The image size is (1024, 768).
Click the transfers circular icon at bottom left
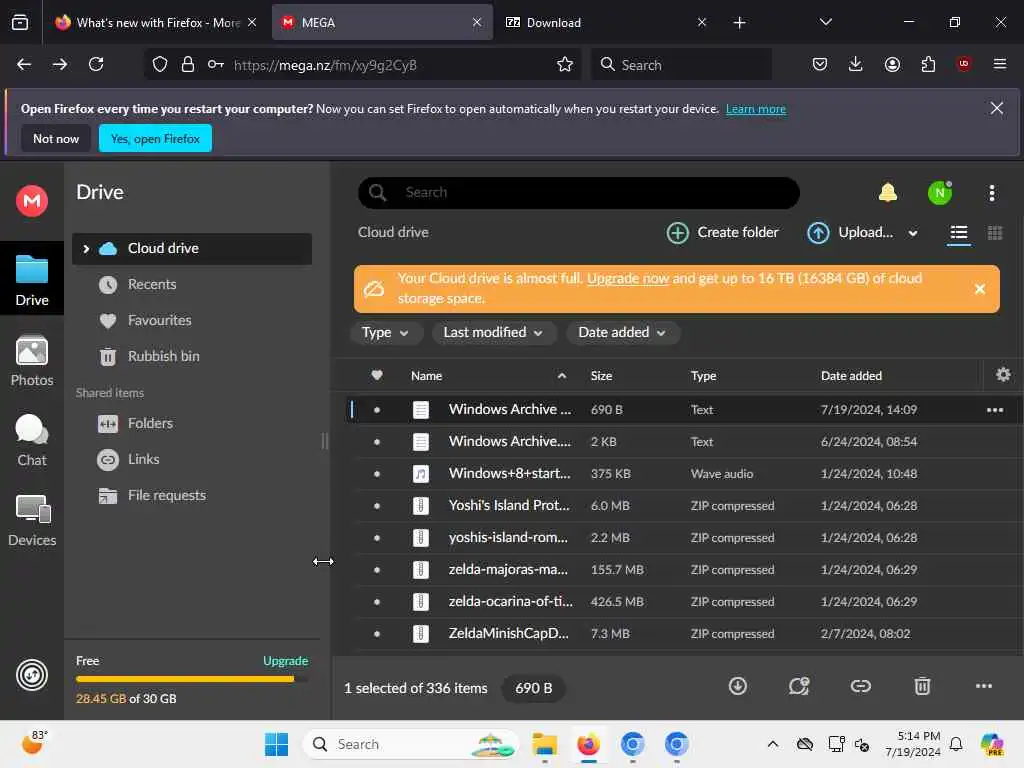(32, 675)
